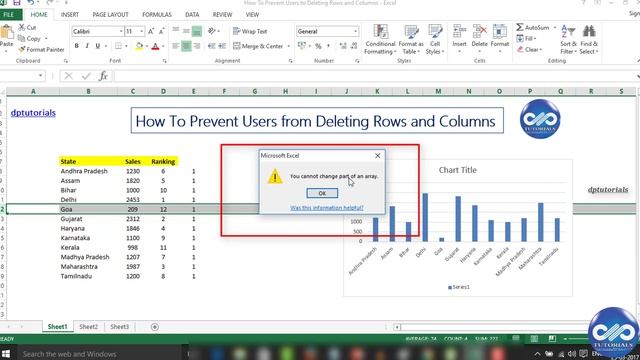Switch to the FORMULAS tab
The image size is (640, 360).
pos(157,15)
